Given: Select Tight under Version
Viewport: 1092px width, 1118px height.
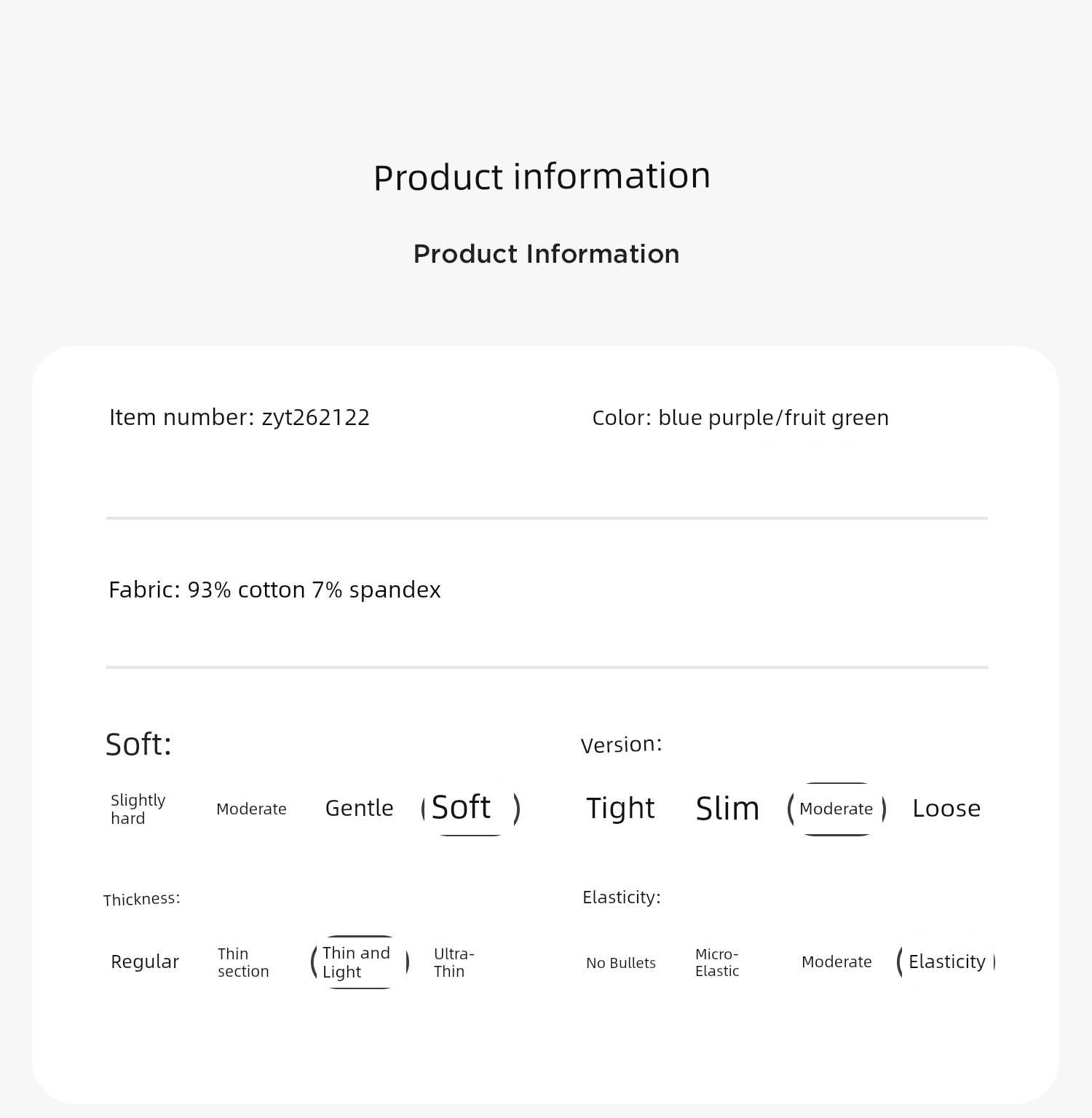Looking at the screenshot, I should (x=620, y=808).
